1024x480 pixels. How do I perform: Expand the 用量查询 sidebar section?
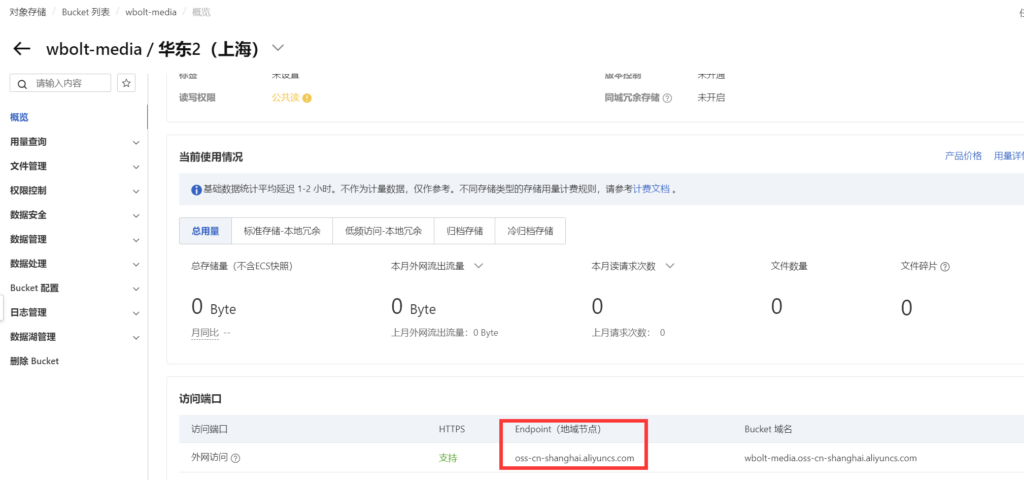click(136, 142)
